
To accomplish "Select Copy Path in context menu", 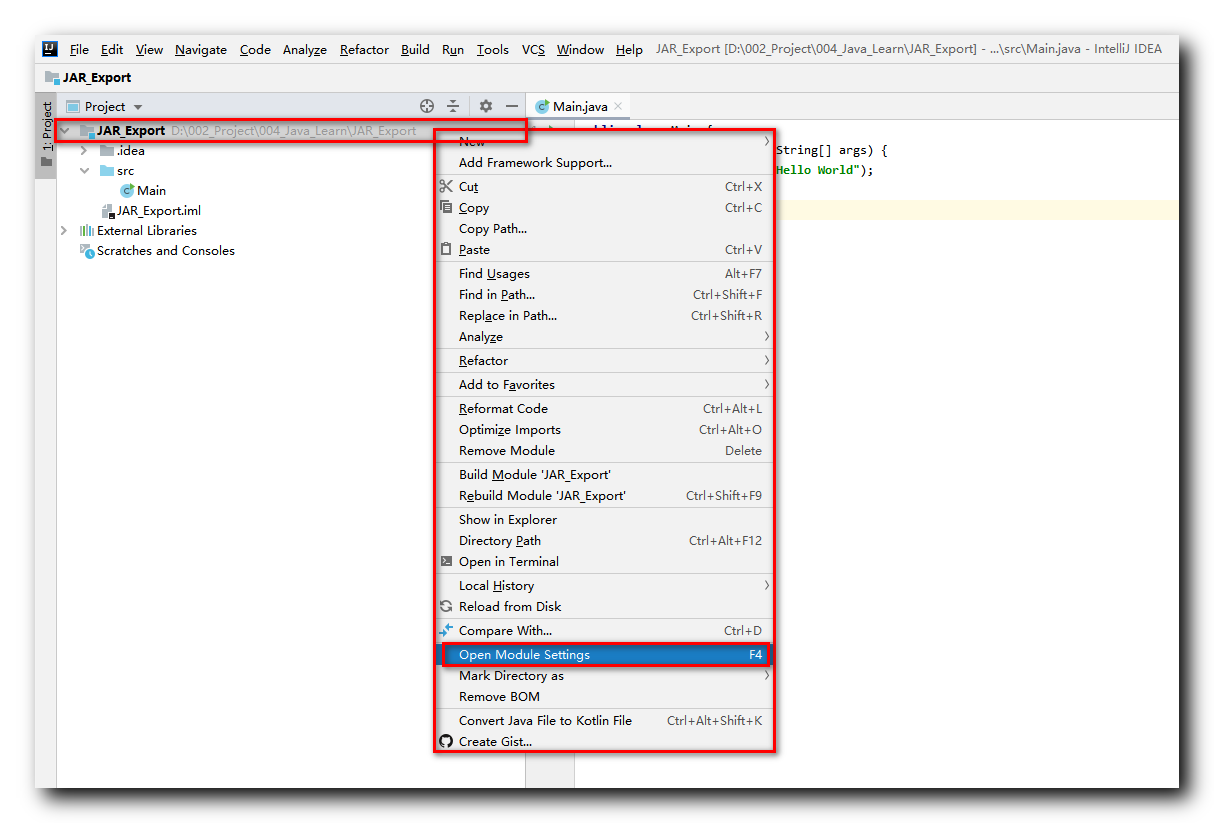I will tap(604, 228).
